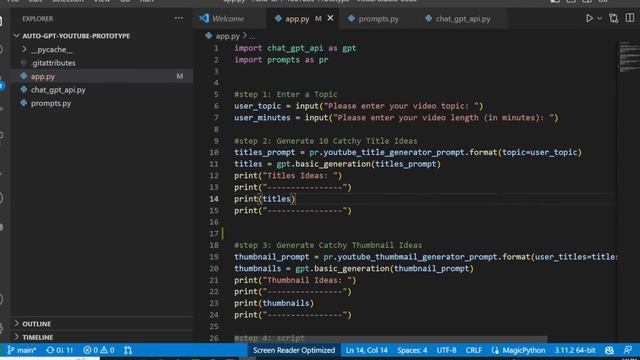Close the app.py editor tab
640x360 pixels.
(330, 18)
